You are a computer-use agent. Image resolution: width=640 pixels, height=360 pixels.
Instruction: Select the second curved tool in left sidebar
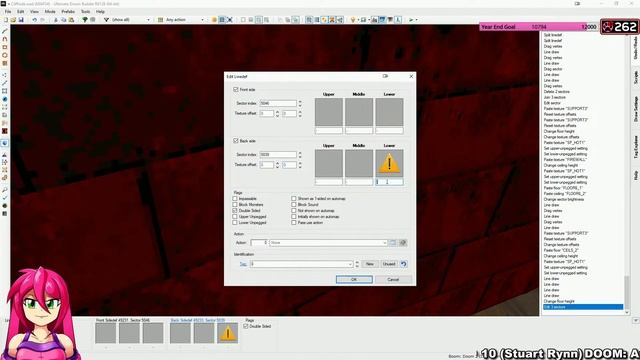coord(5,39)
